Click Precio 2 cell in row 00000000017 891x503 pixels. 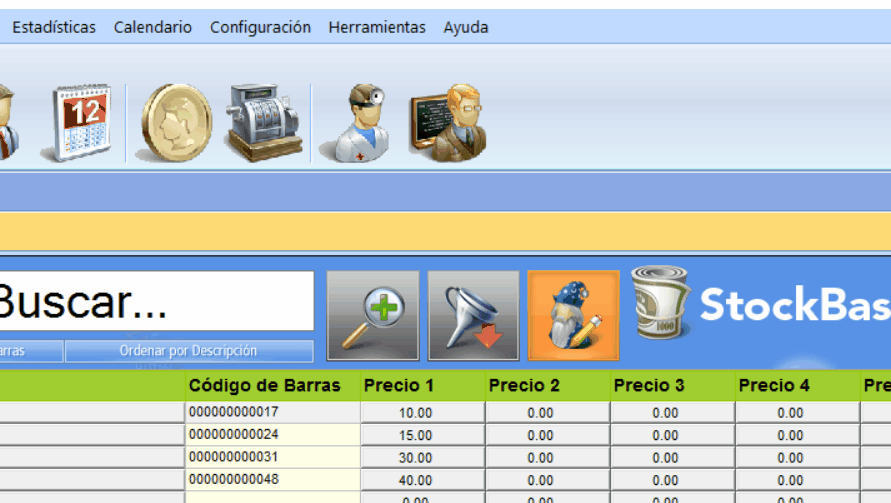548,413
